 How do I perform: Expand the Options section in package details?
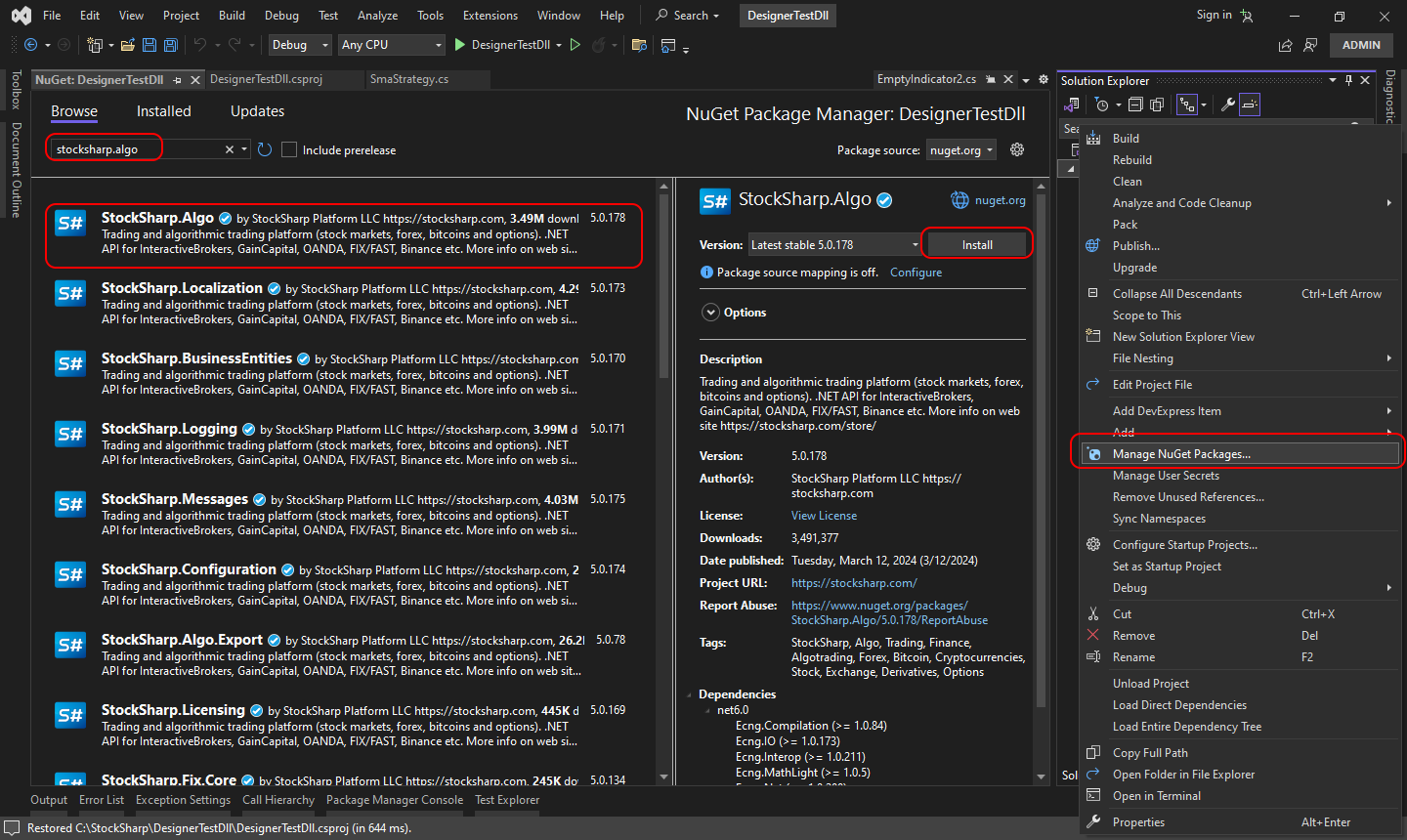(710, 313)
